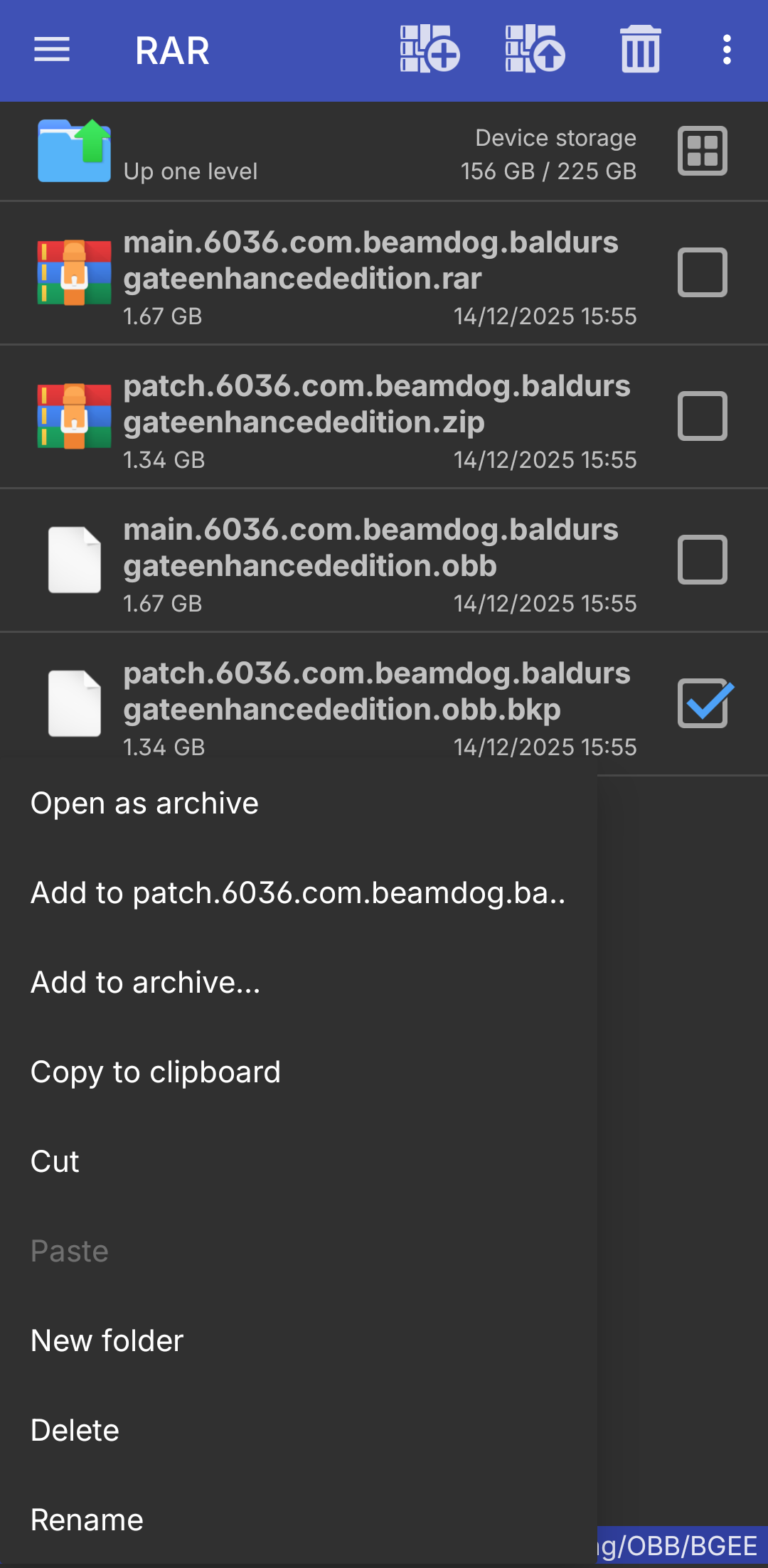Tap the patch .zip archive file icon
Viewport: 768px width, 1568px height.
(x=75, y=417)
